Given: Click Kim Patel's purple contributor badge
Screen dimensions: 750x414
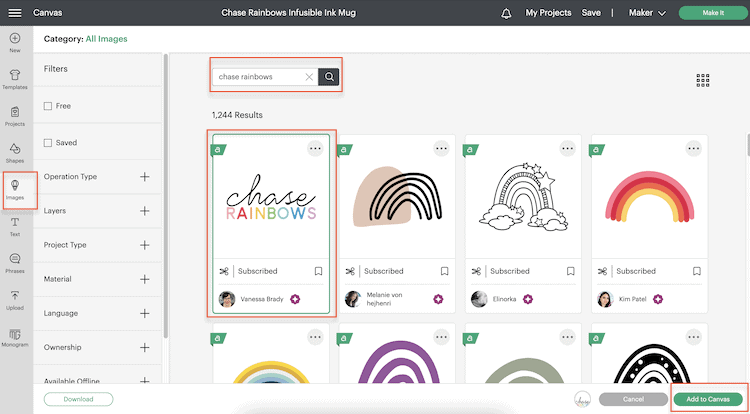Looking at the screenshot, I should point(658,299).
